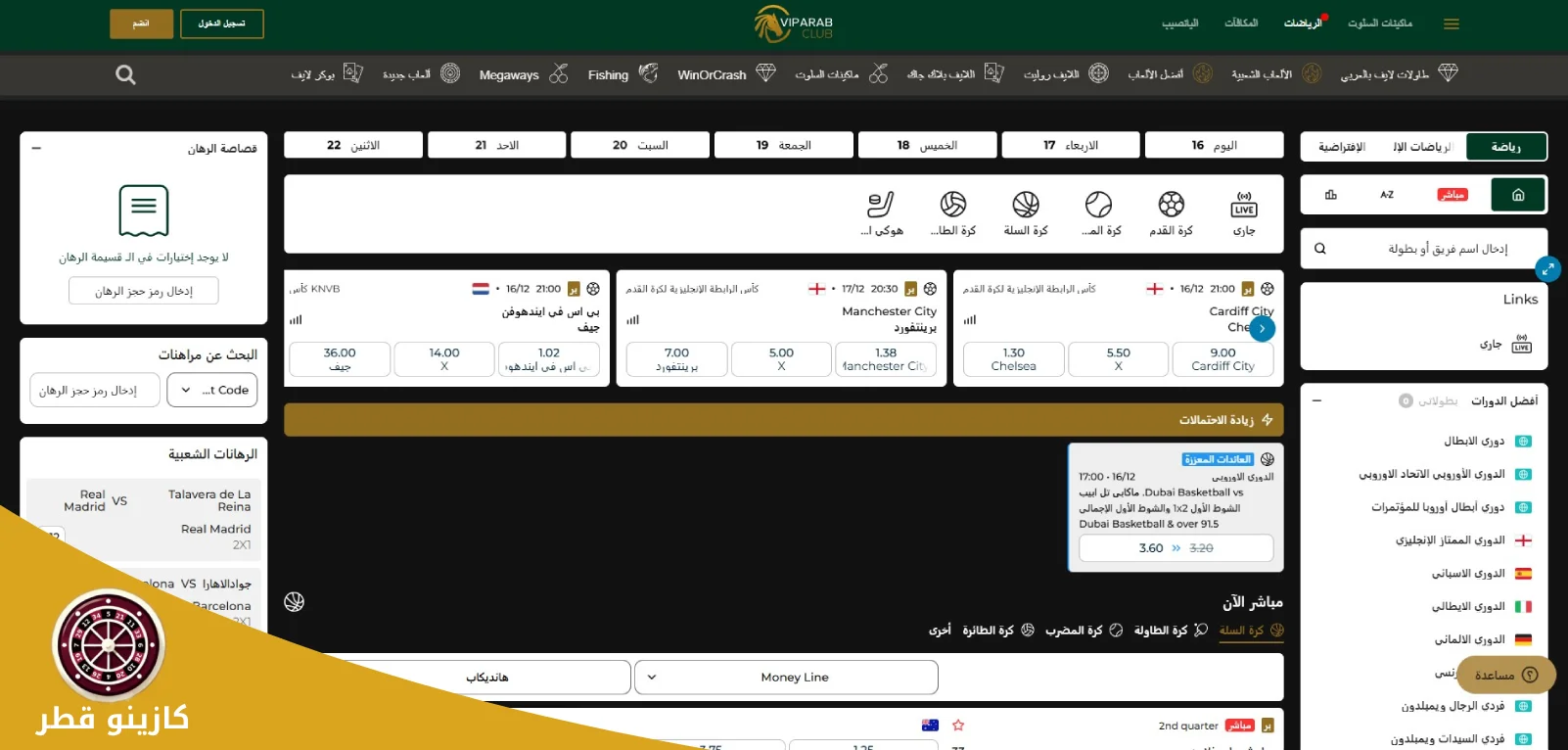Pick Cardiff City odds 9.00
The image size is (1568, 750).
[1222, 359]
